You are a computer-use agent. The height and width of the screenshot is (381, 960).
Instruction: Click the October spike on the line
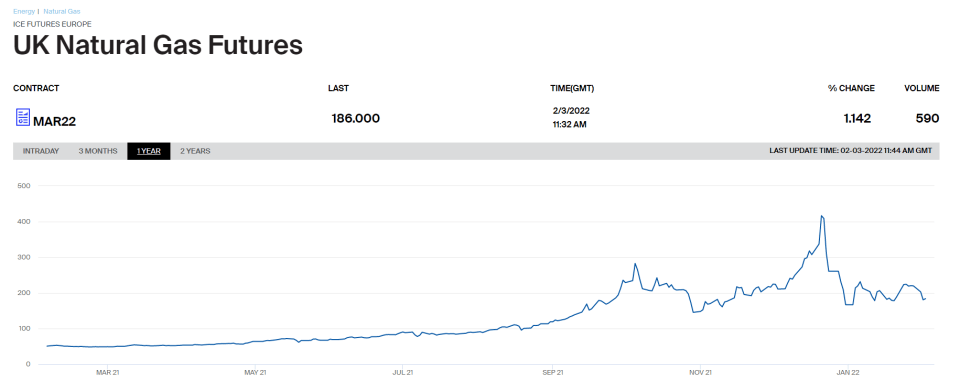pyautogui.click(x=635, y=264)
